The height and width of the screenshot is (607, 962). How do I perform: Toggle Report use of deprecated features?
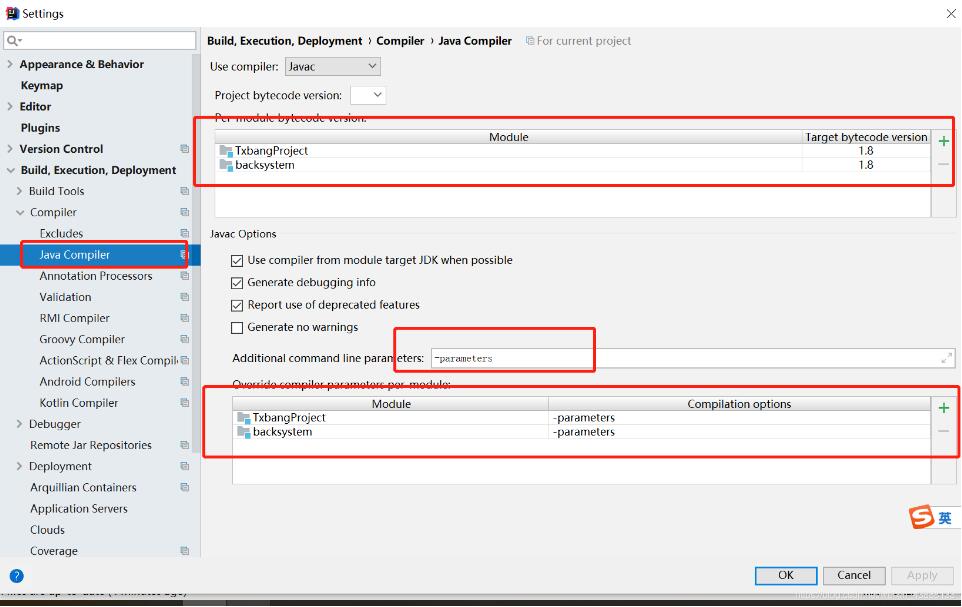click(237, 305)
